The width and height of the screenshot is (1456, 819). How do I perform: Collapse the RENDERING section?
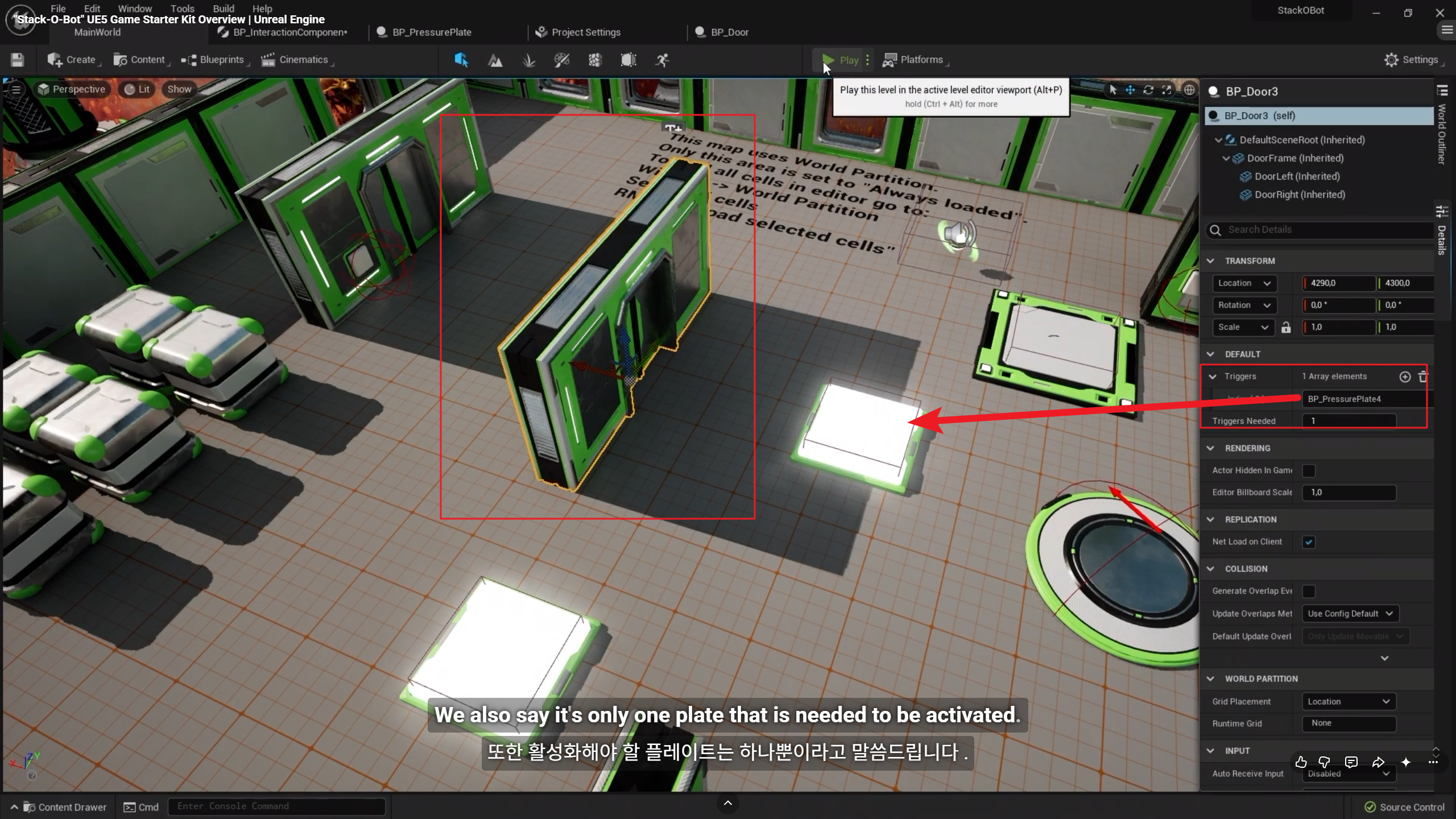[x=1211, y=448]
